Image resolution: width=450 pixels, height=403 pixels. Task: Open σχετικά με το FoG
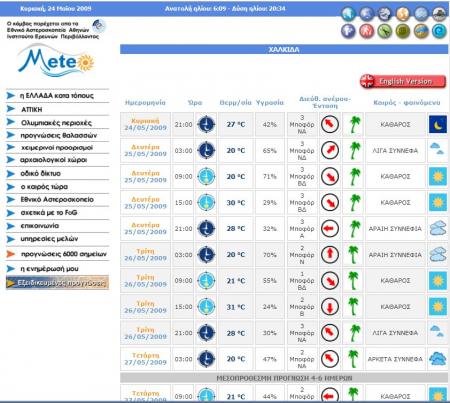pos(49,213)
